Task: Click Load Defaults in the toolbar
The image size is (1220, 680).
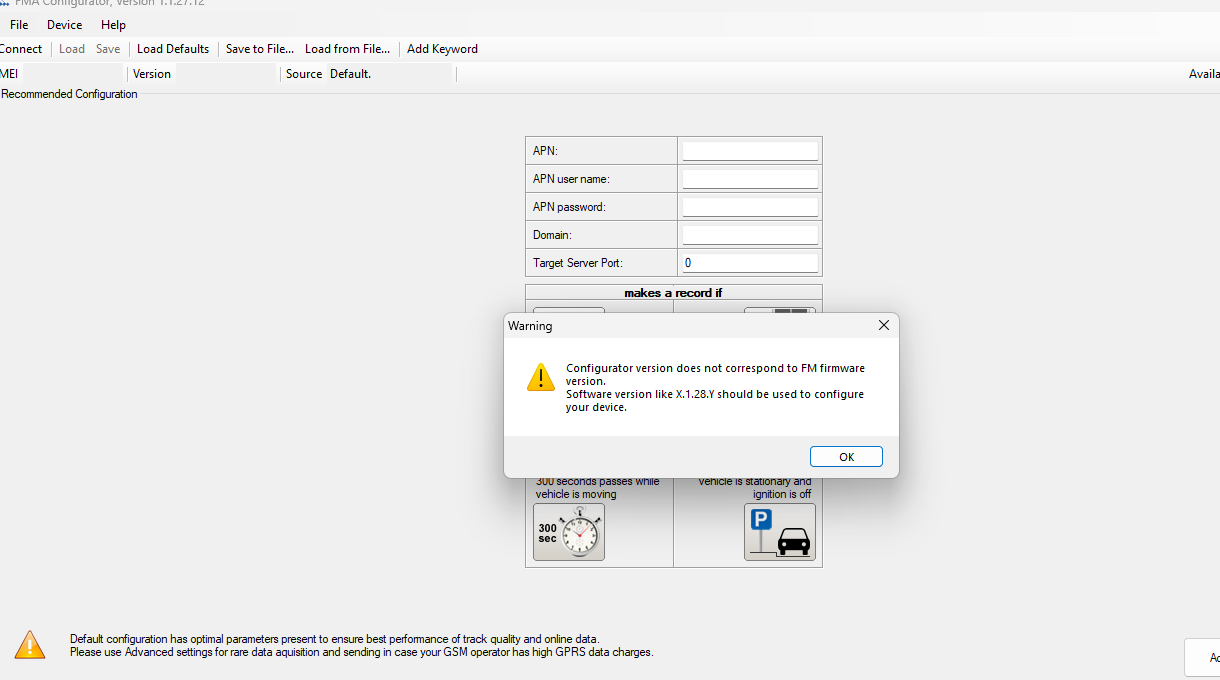Action: pyautogui.click(x=173, y=49)
